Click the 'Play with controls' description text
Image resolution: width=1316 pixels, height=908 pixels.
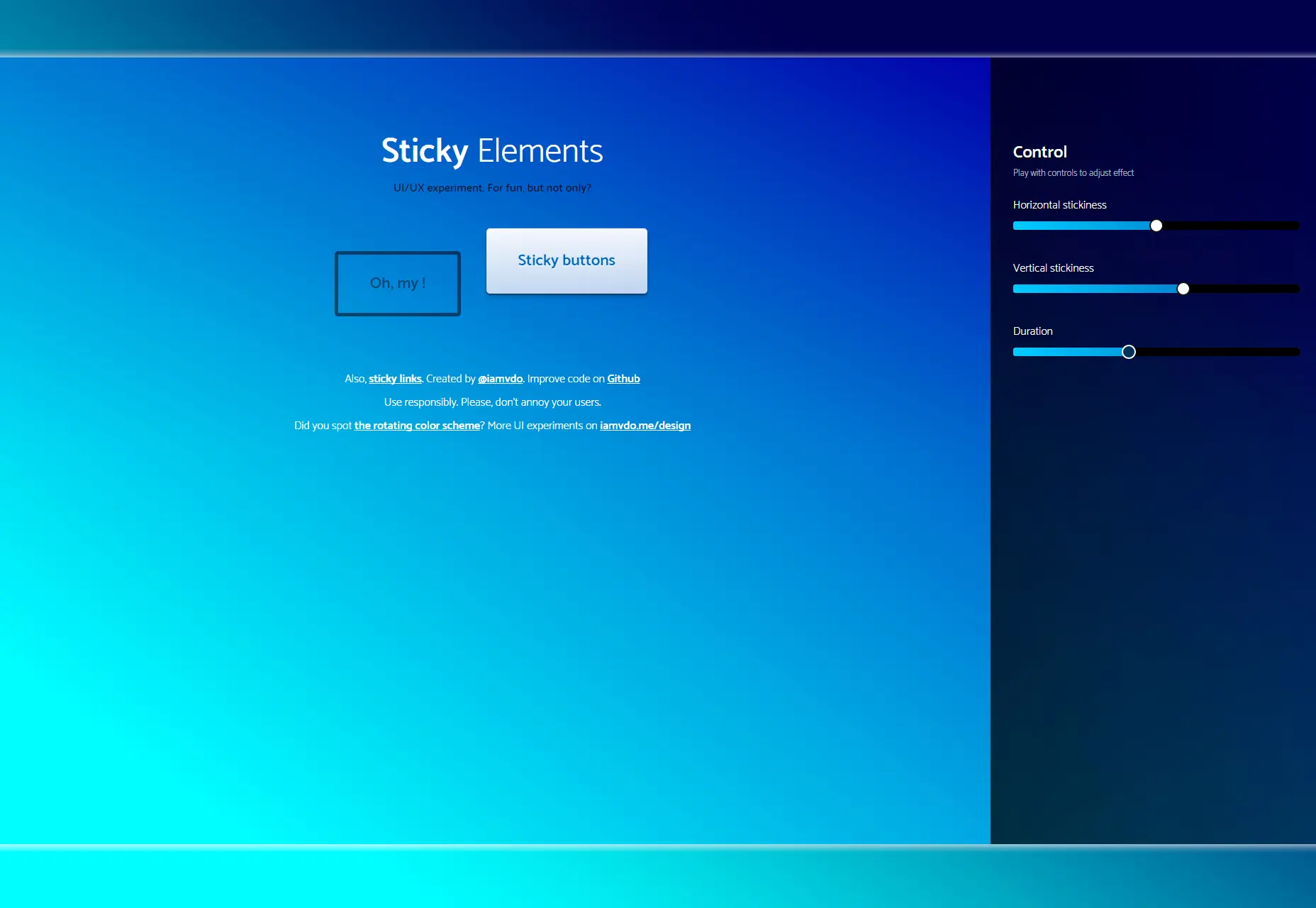point(1073,172)
